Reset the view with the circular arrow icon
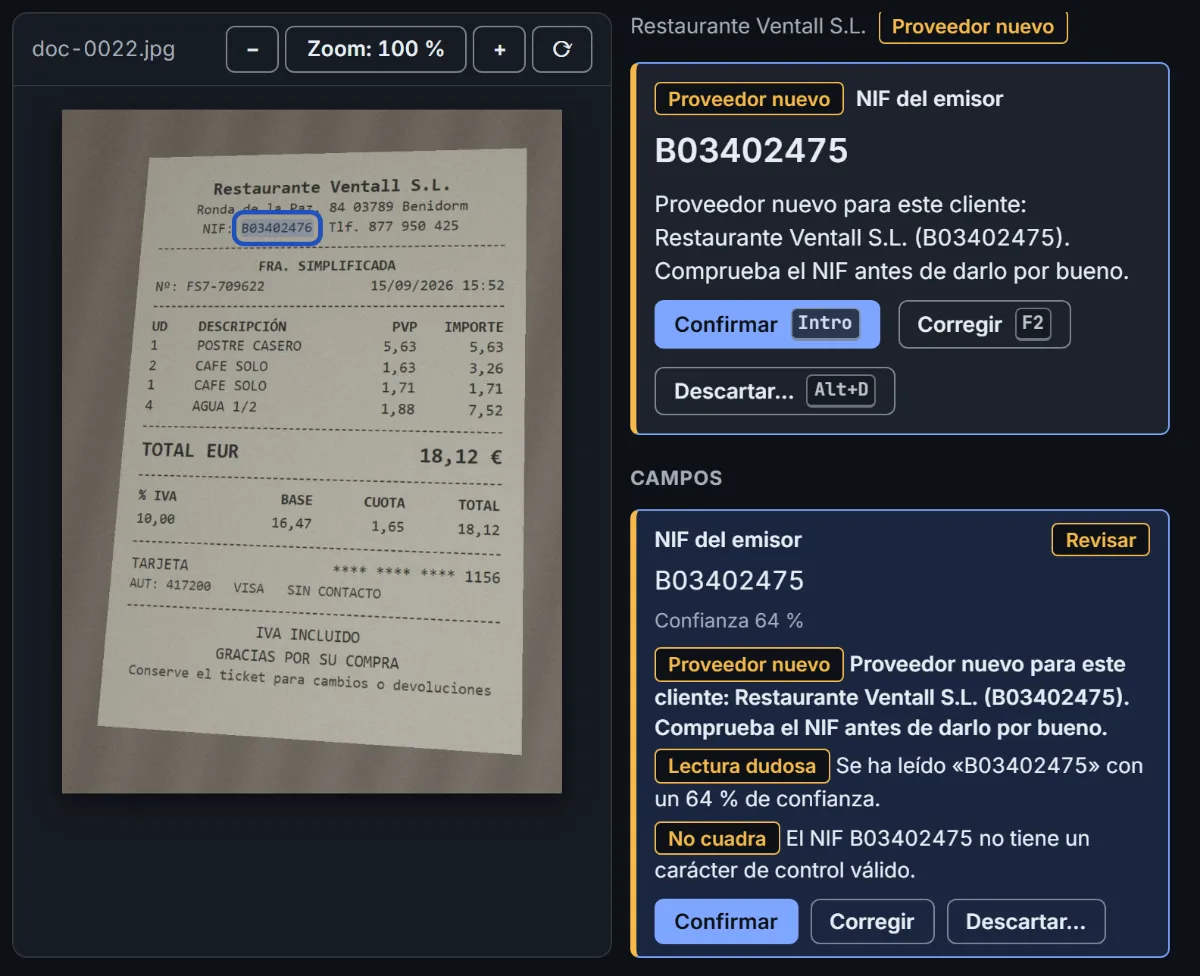The image size is (1200, 976). click(562, 49)
